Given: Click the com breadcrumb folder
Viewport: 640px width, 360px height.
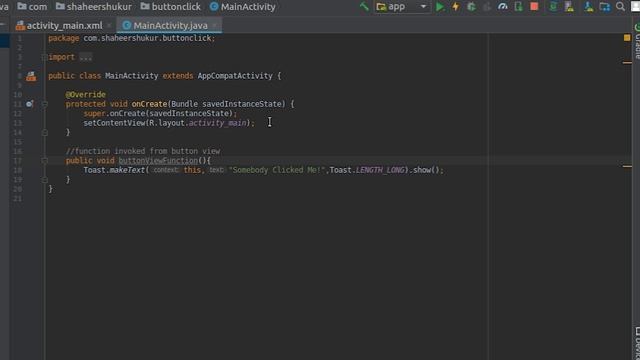Looking at the screenshot, I should pos(32,7).
